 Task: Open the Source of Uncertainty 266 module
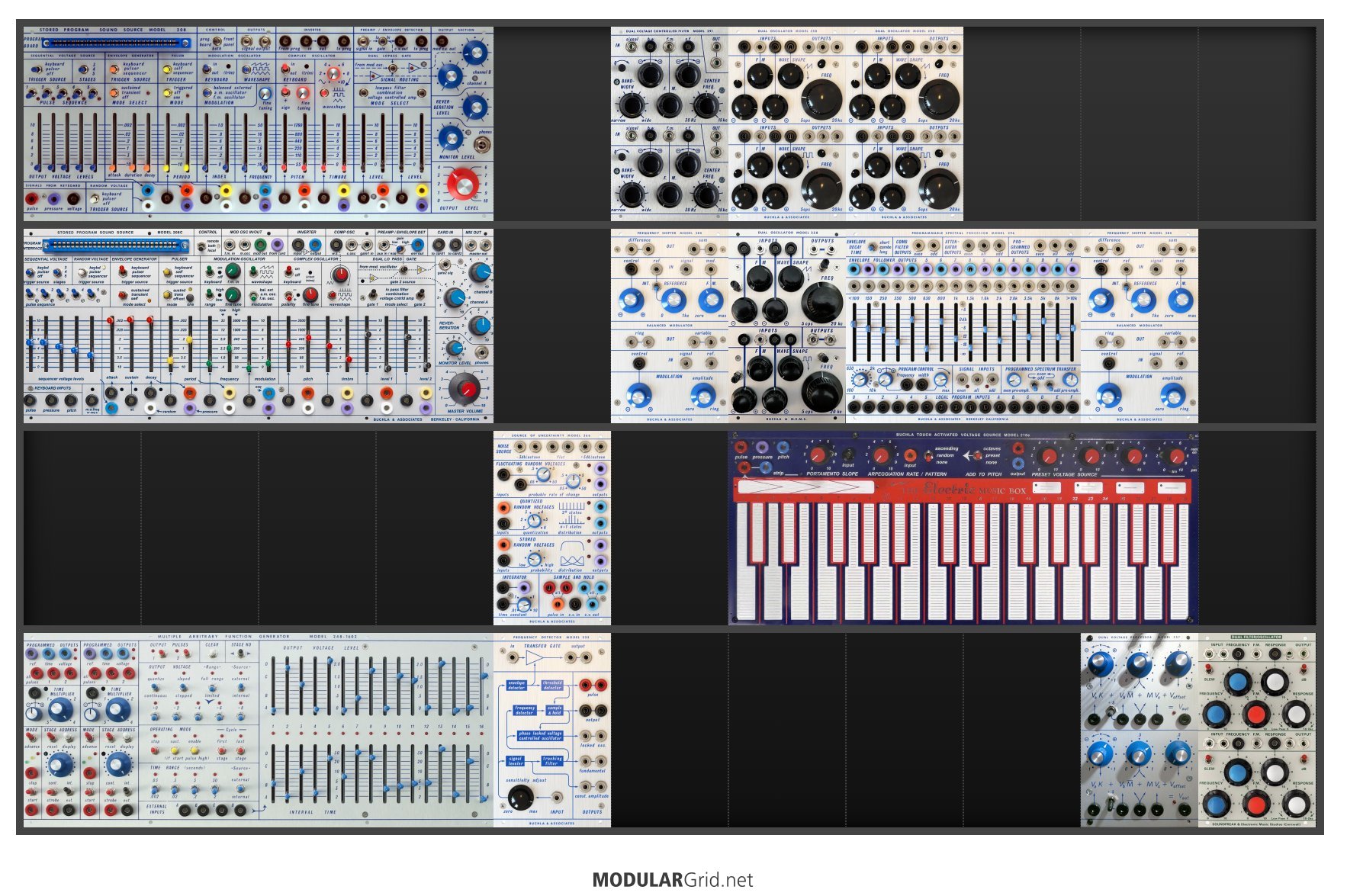pyautogui.click(x=552, y=528)
